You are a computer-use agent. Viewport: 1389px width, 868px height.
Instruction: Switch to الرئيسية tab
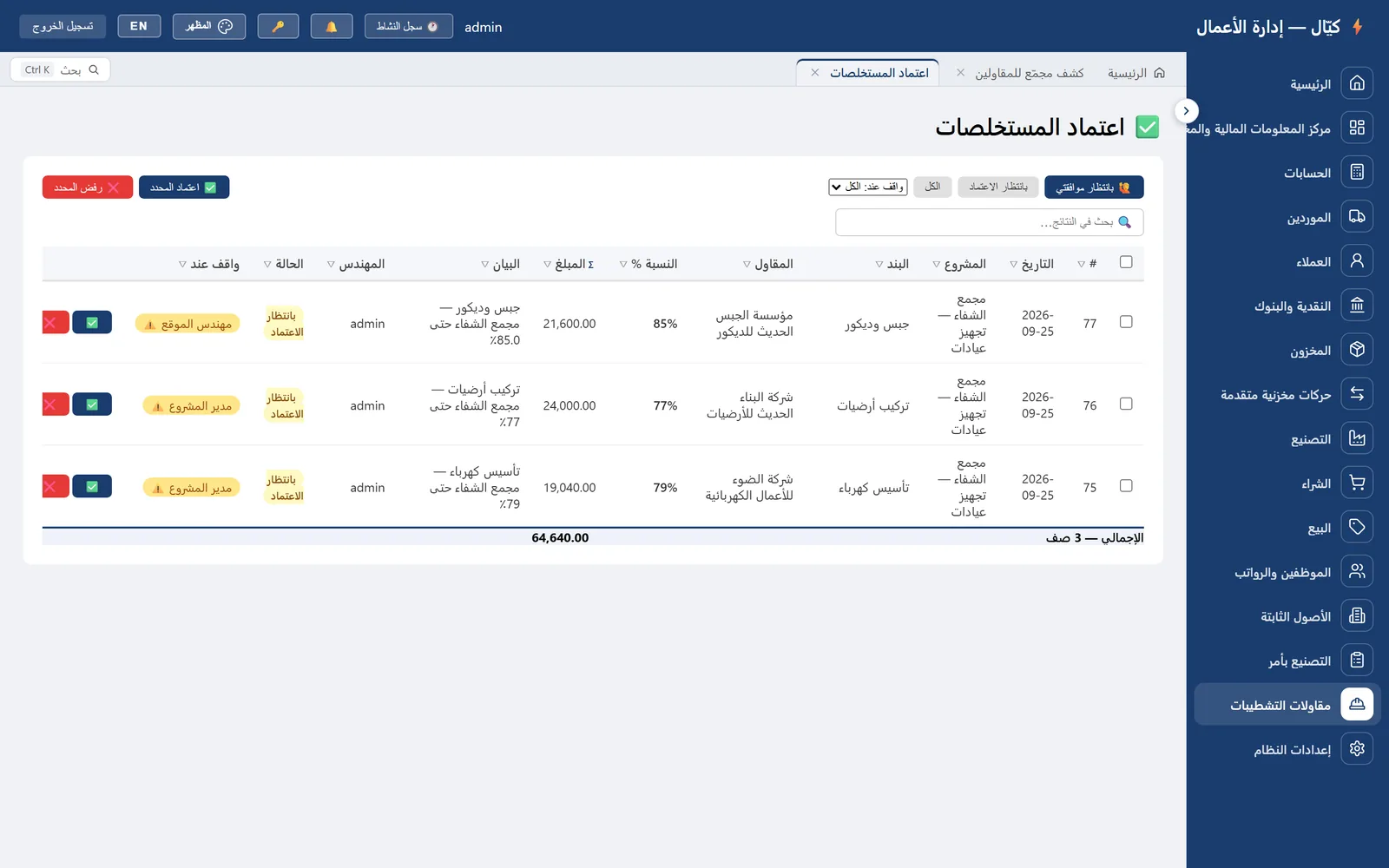pyautogui.click(x=1136, y=73)
